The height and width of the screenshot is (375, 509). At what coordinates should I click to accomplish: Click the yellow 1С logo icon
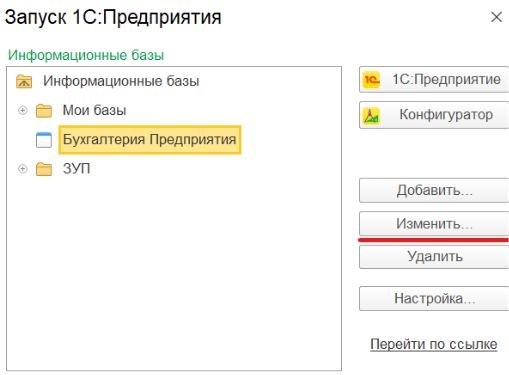(371, 80)
